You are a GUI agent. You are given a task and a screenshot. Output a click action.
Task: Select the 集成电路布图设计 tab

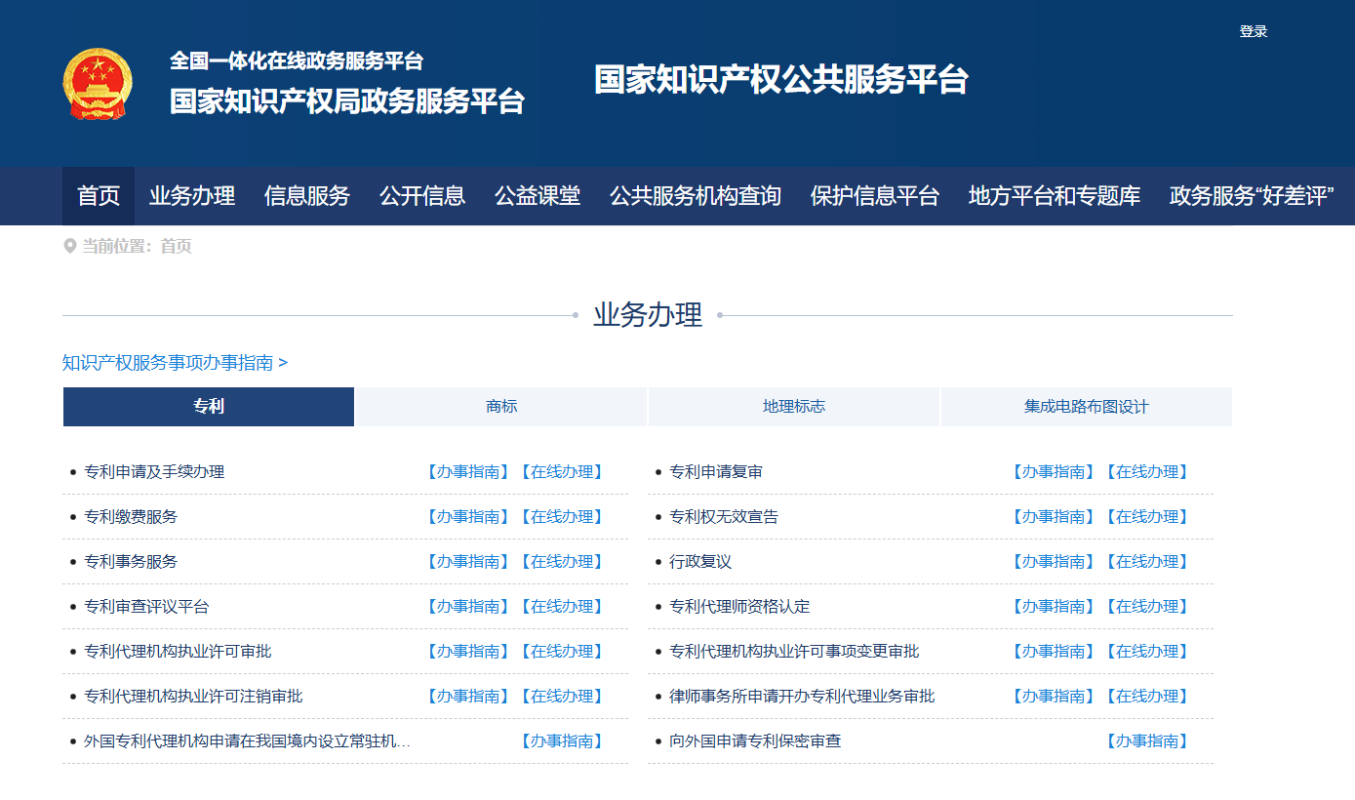point(1086,407)
